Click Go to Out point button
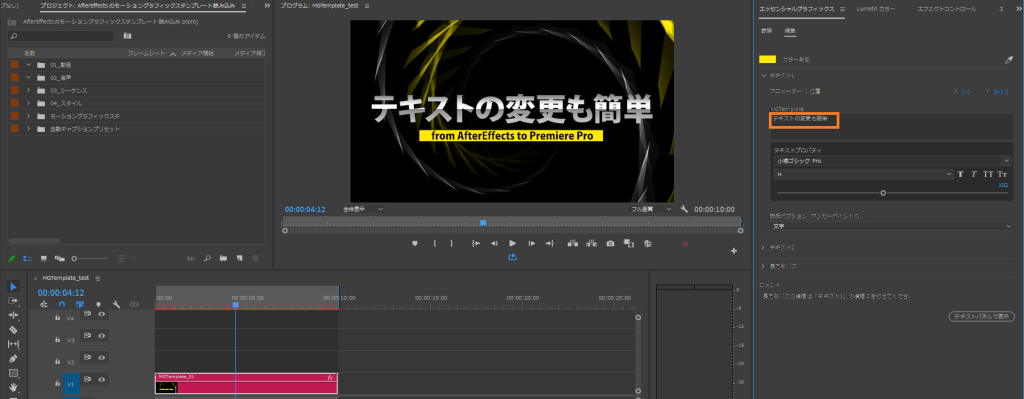Screen dimensions: 1024x399 (549, 243)
